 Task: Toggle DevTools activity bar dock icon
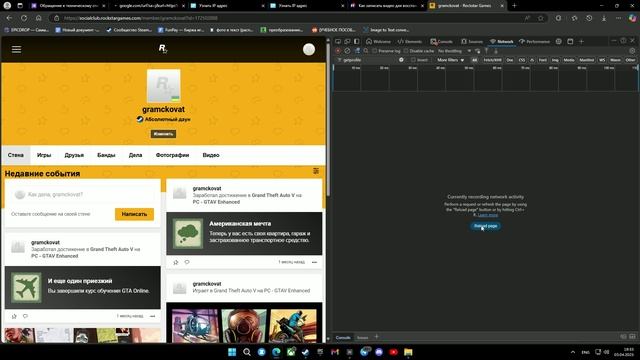pos(357,41)
